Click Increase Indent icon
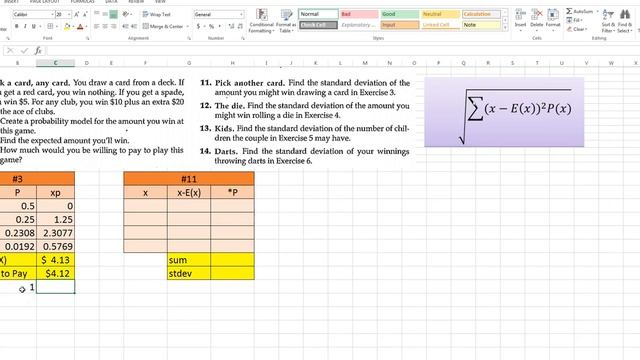Screen dimensions: 640x360 [134, 27]
